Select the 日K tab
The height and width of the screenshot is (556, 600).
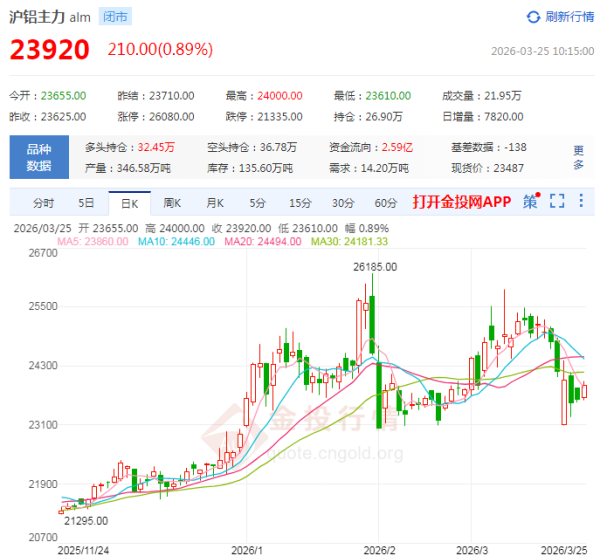pos(130,204)
